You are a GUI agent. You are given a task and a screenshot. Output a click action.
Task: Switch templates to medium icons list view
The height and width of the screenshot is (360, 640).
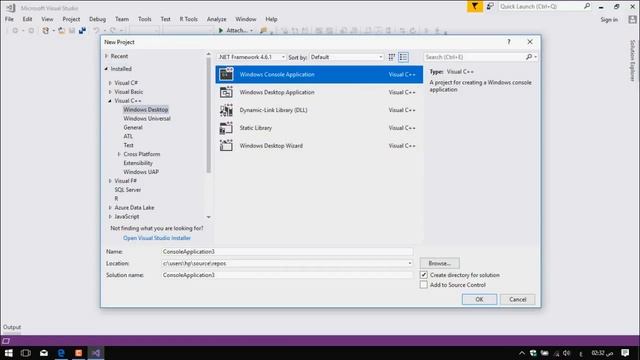tap(403, 57)
